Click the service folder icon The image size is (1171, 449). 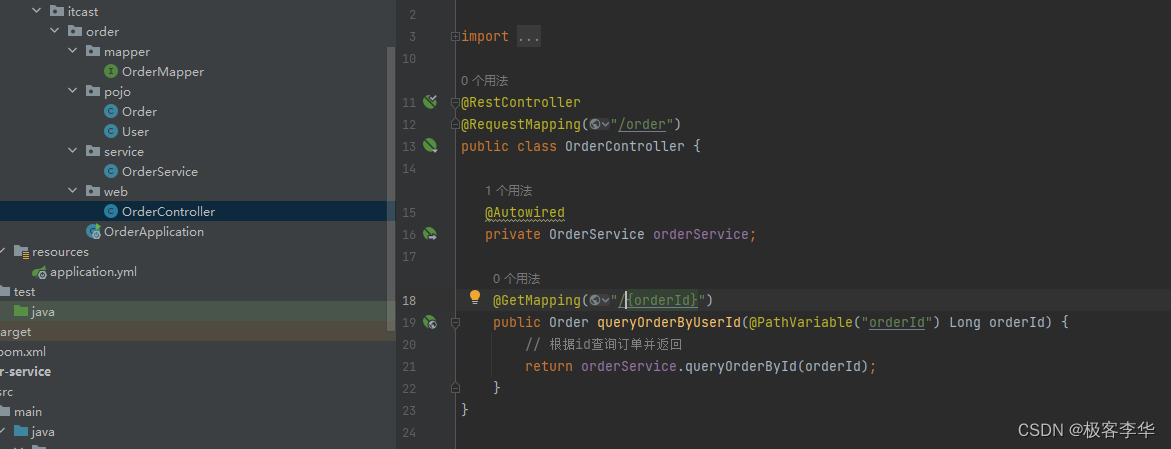93,151
